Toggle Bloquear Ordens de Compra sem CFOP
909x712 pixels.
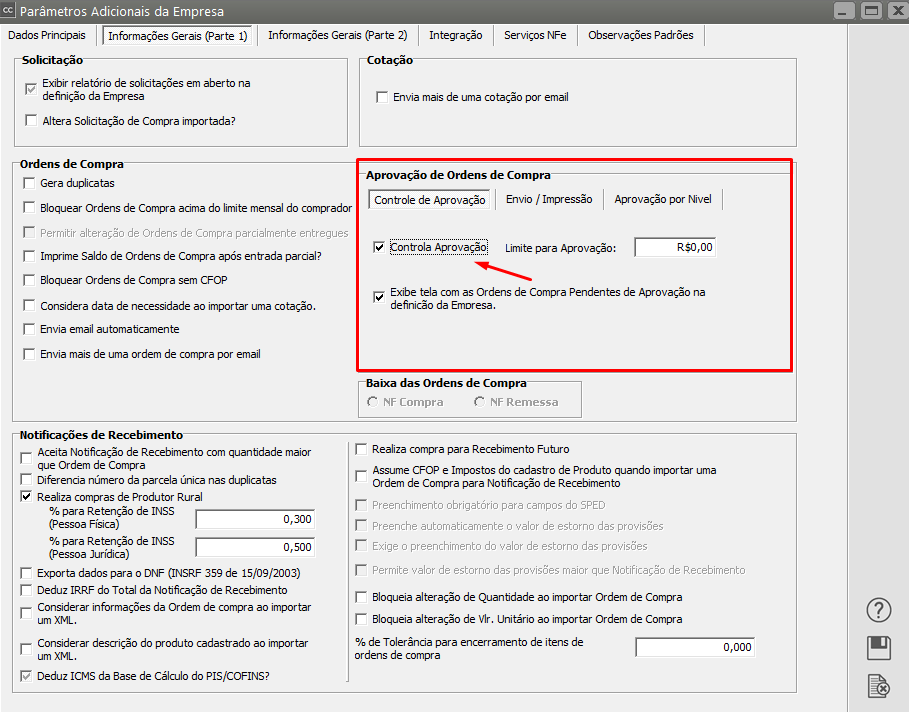(x=28, y=281)
